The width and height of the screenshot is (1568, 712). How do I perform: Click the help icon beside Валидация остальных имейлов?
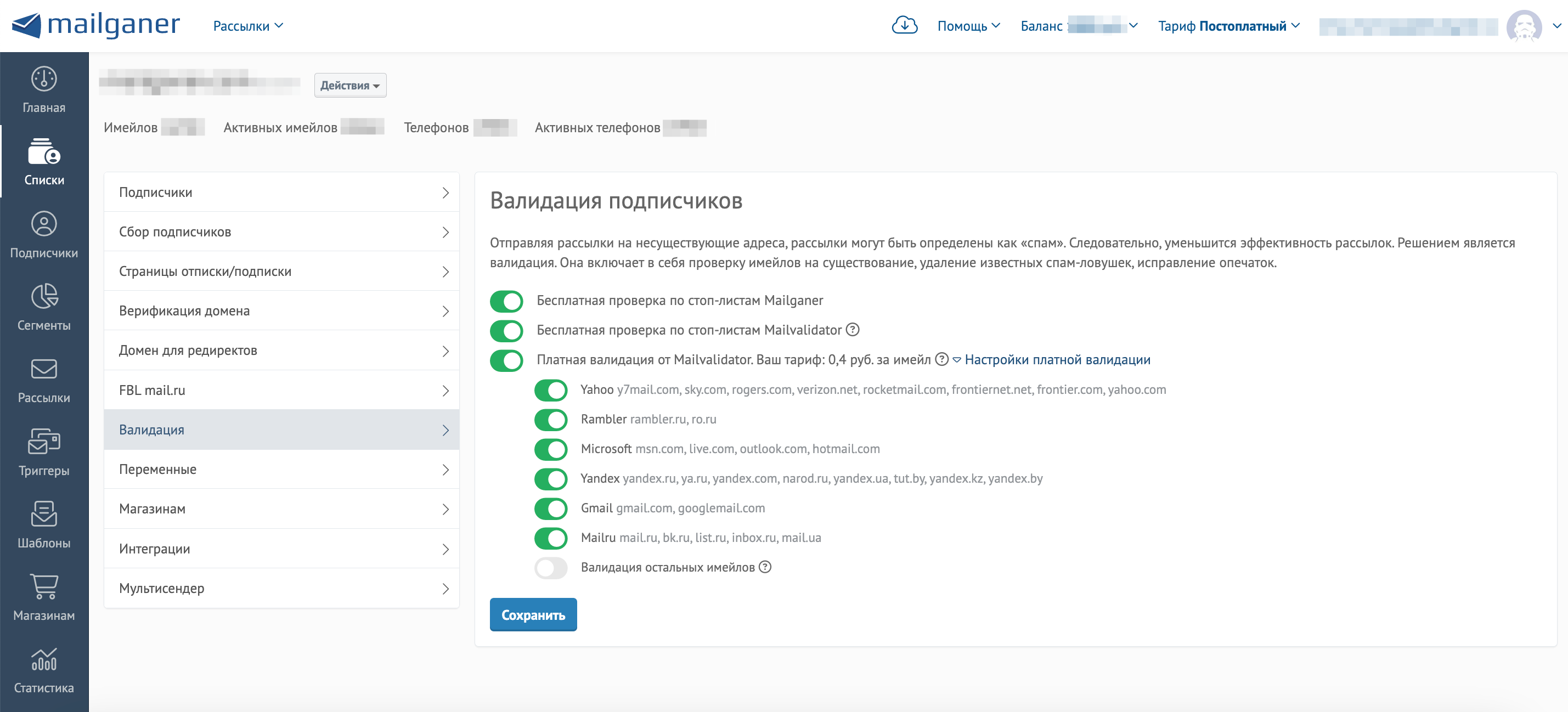coord(765,567)
